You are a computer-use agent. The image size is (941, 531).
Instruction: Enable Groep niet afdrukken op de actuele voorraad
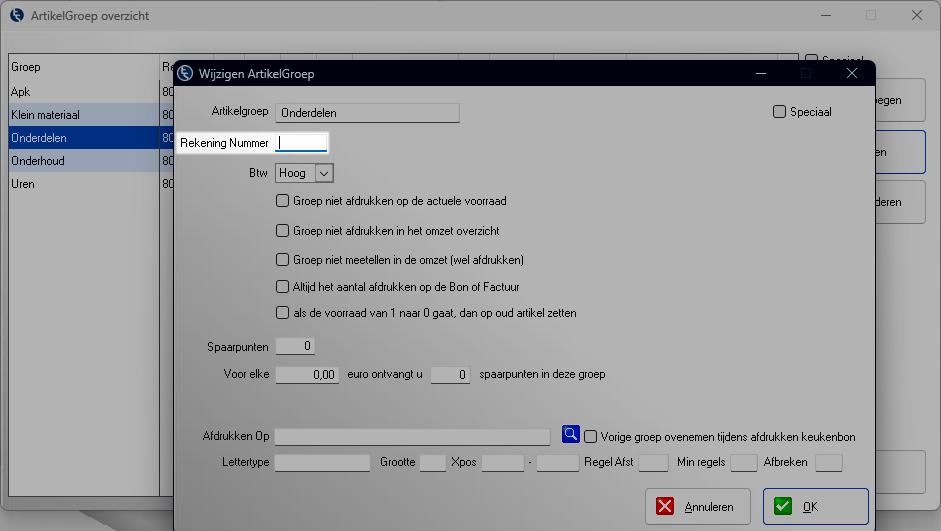(x=283, y=201)
